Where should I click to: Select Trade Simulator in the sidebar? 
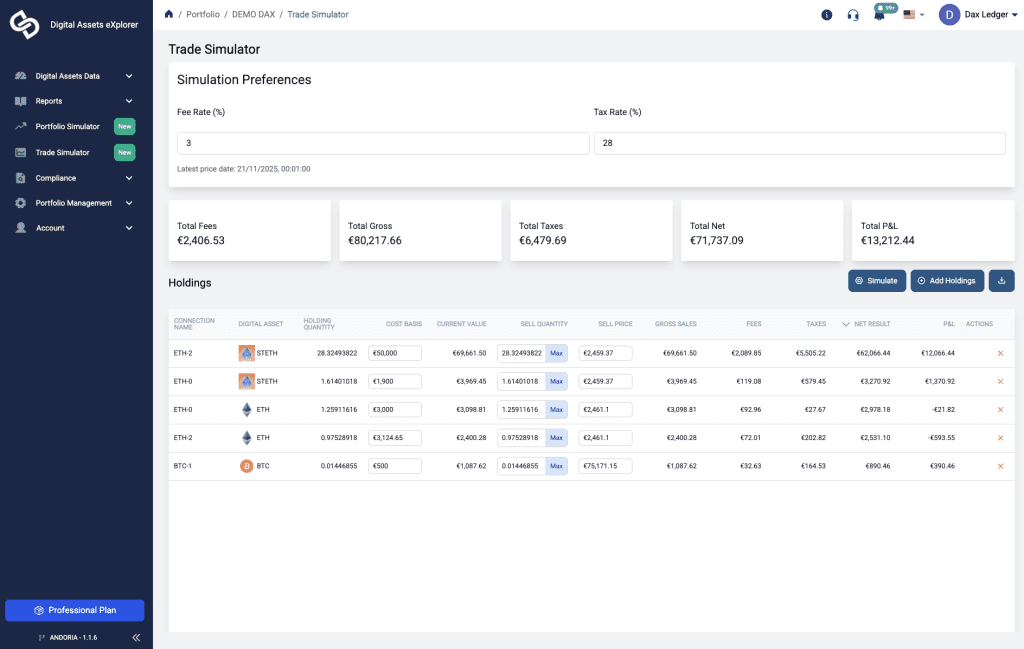[62, 153]
